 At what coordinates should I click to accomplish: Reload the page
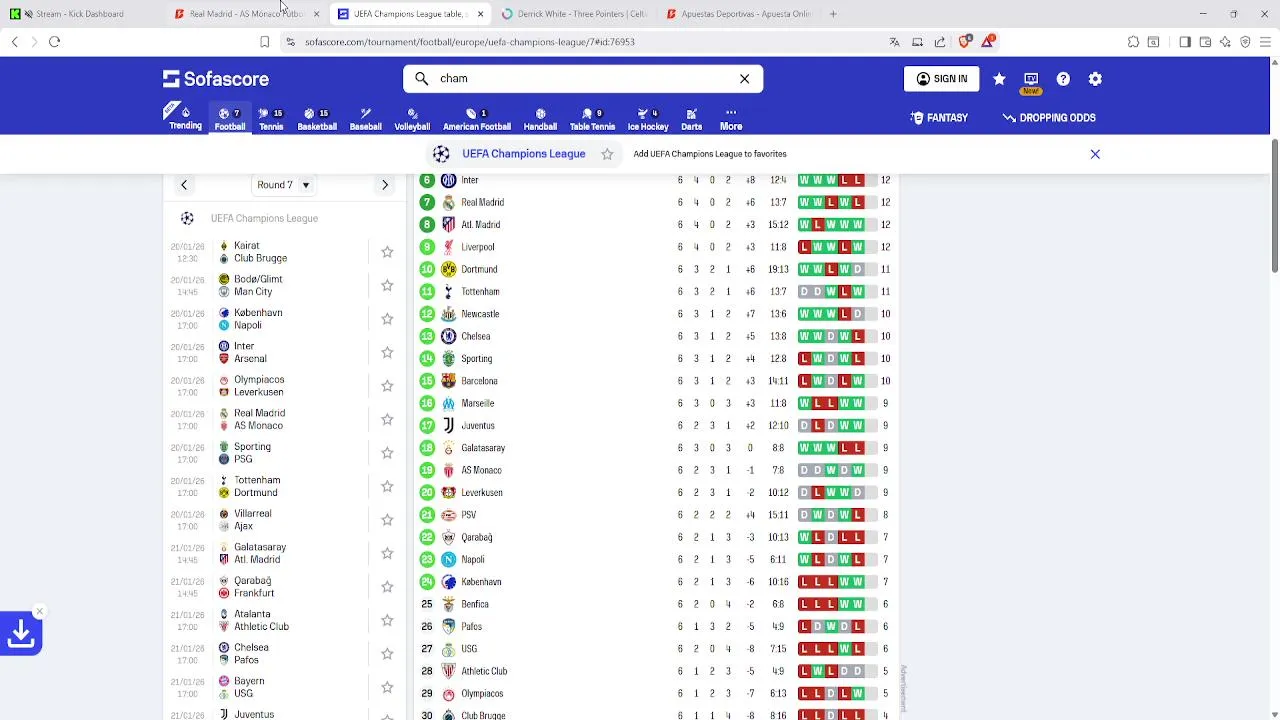[x=54, y=42]
